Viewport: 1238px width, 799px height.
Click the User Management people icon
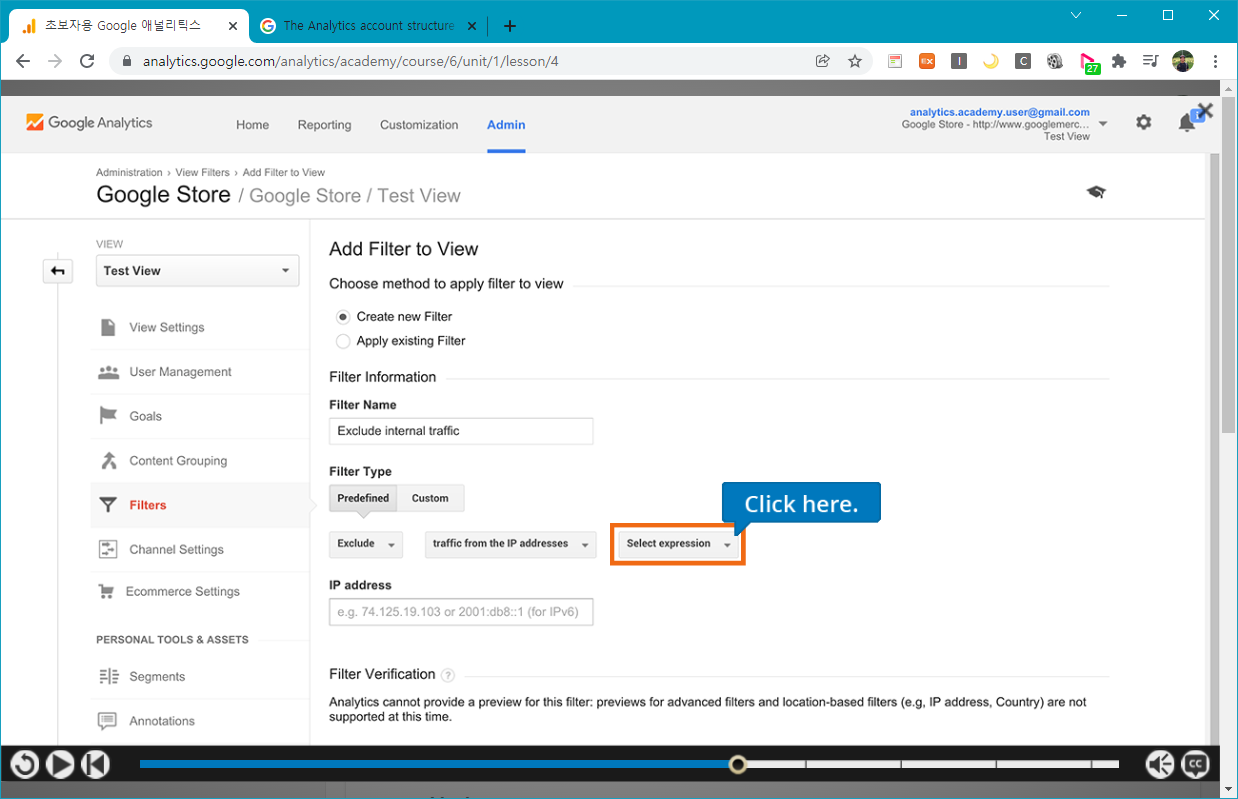108,372
